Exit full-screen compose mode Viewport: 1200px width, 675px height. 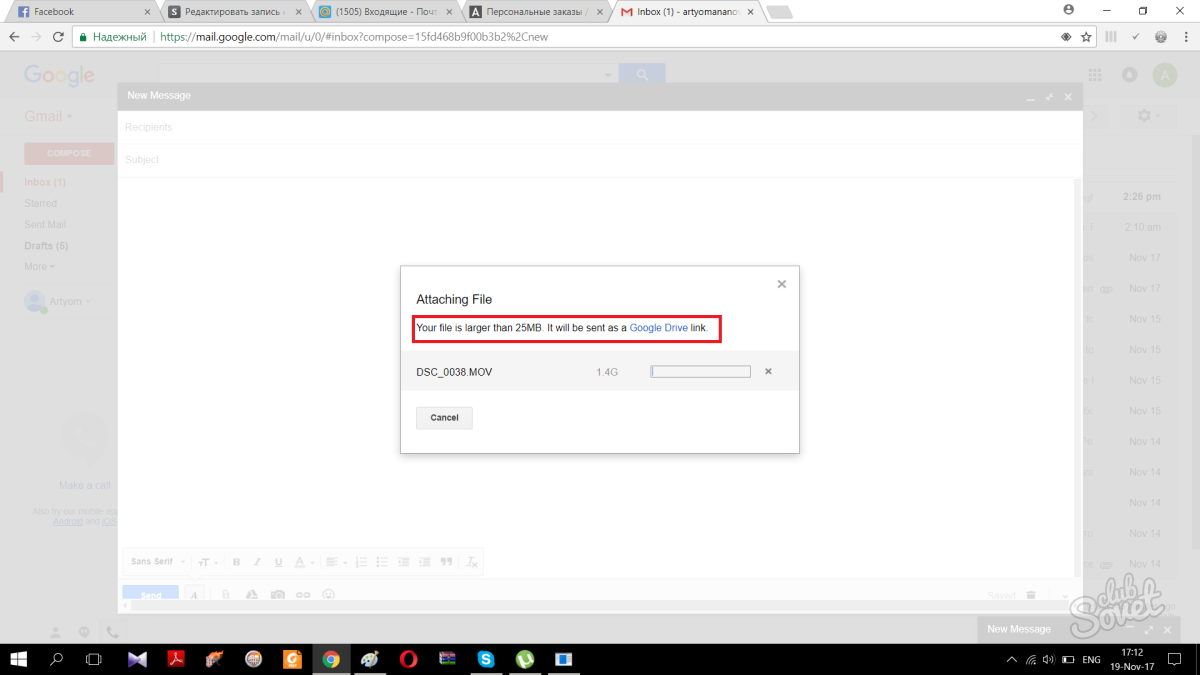tap(1049, 97)
